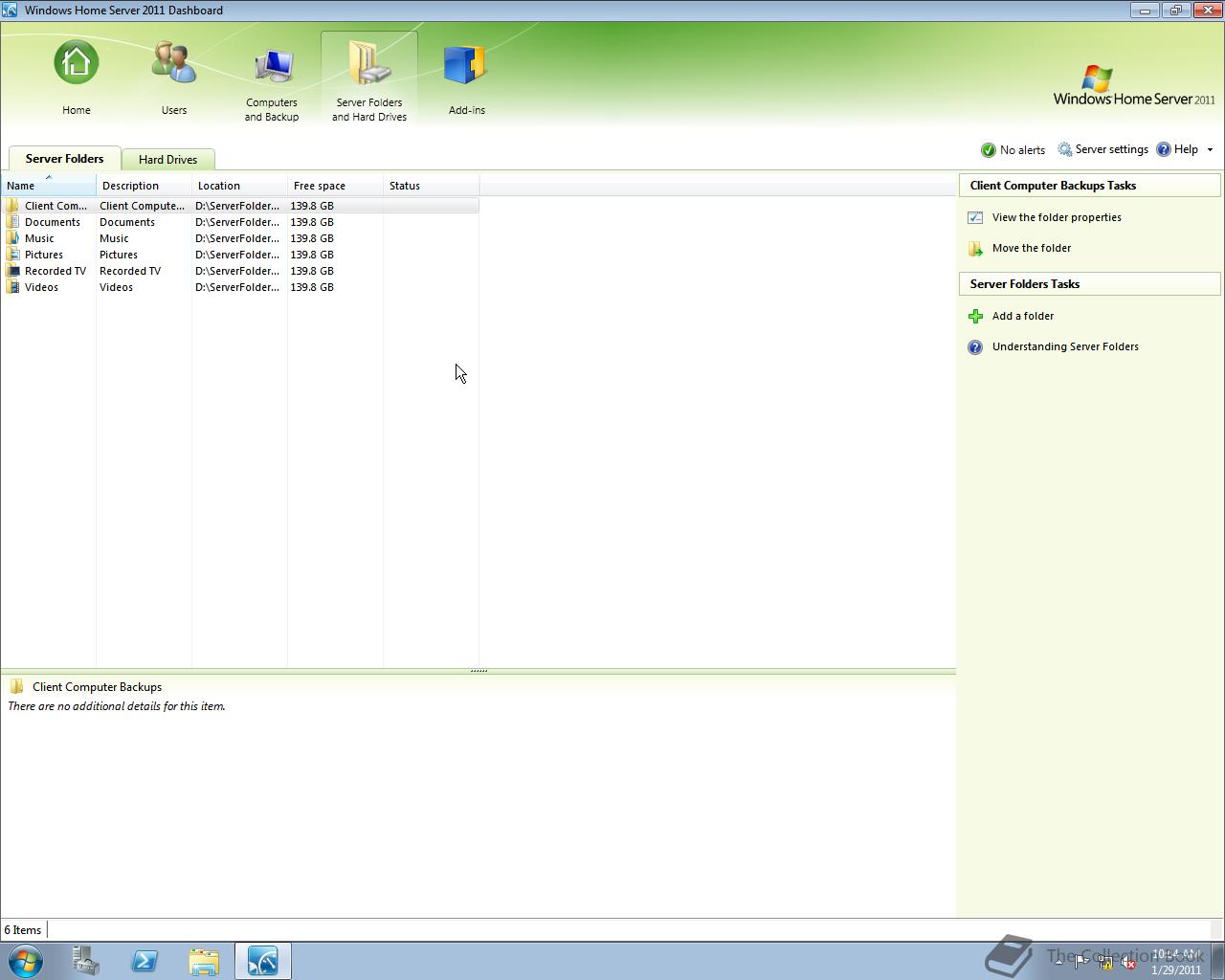Expand the Help dropdown arrow

pyautogui.click(x=1210, y=150)
